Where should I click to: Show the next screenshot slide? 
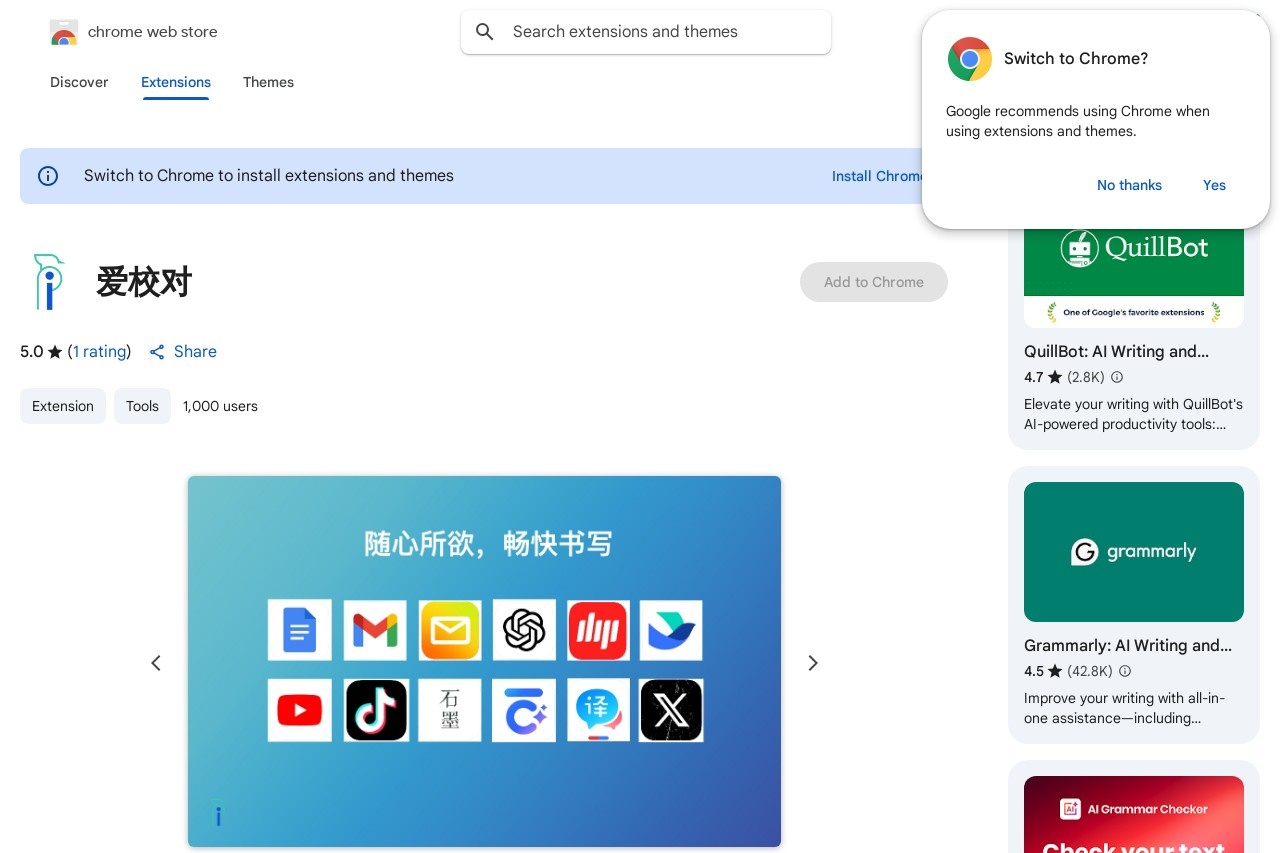(x=813, y=663)
